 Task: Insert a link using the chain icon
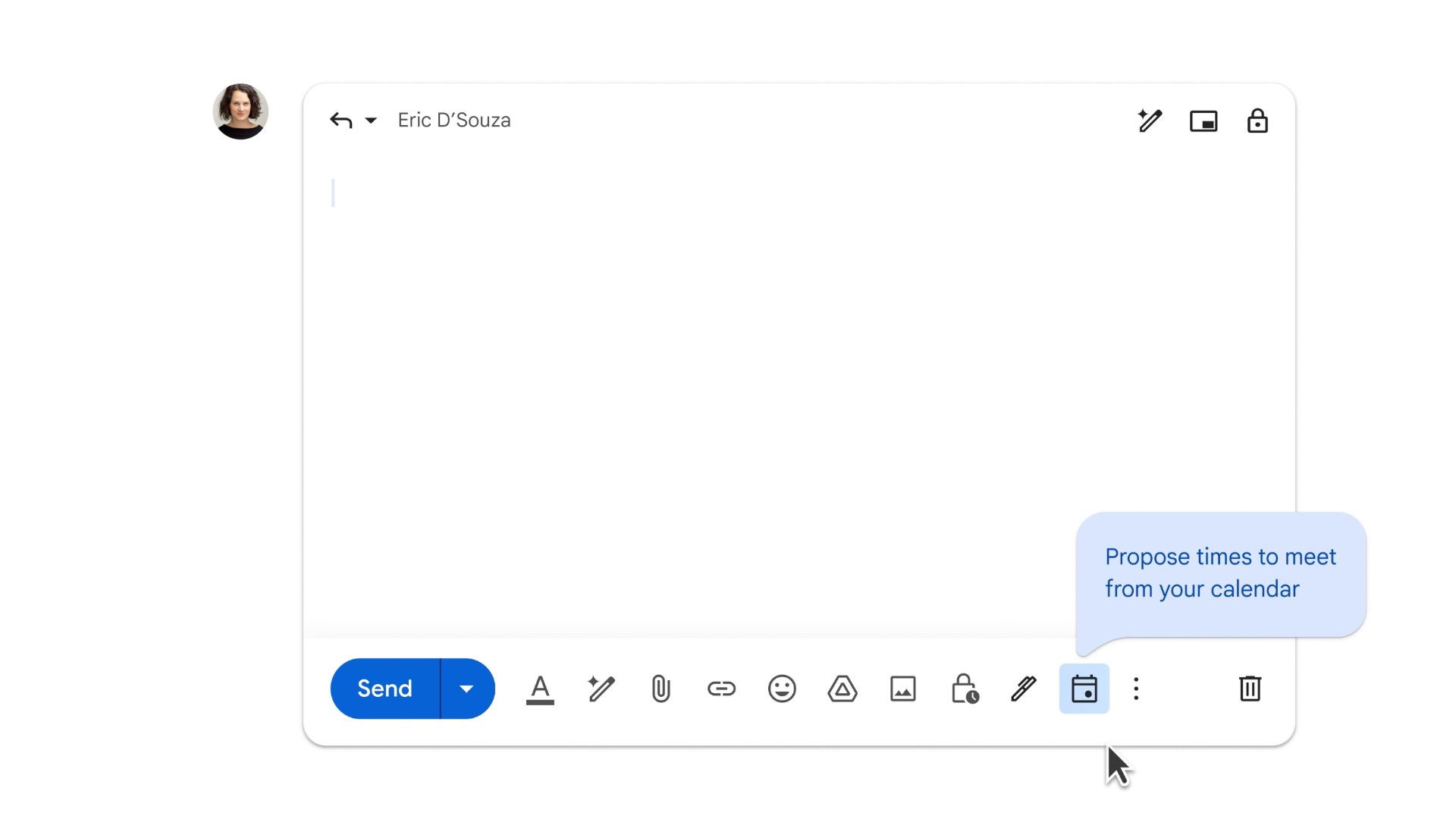(721, 689)
